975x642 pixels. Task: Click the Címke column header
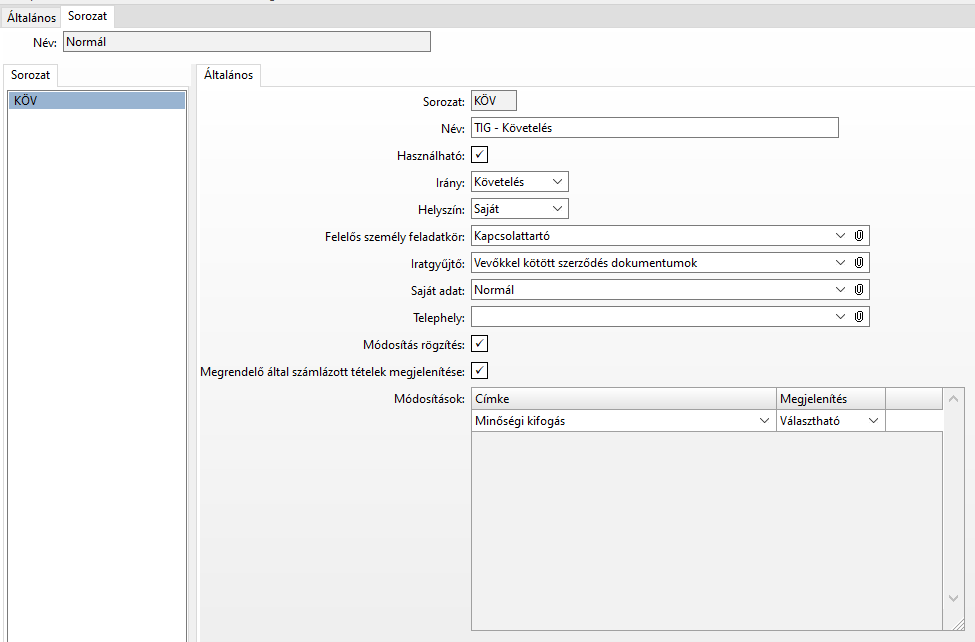(x=622, y=399)
